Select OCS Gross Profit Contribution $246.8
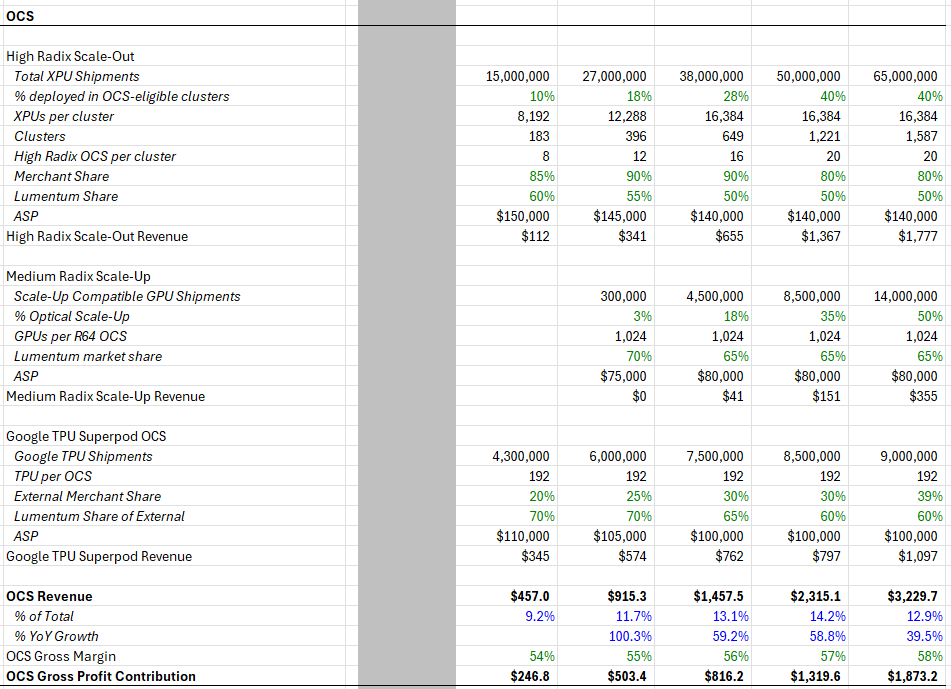This screenshot has width=951, height=689. tap(529, 677)
